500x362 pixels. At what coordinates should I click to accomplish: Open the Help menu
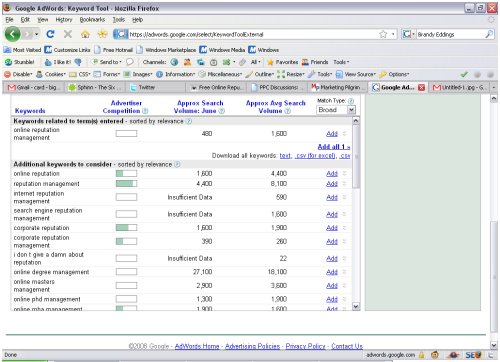click(x=137, y=20)
